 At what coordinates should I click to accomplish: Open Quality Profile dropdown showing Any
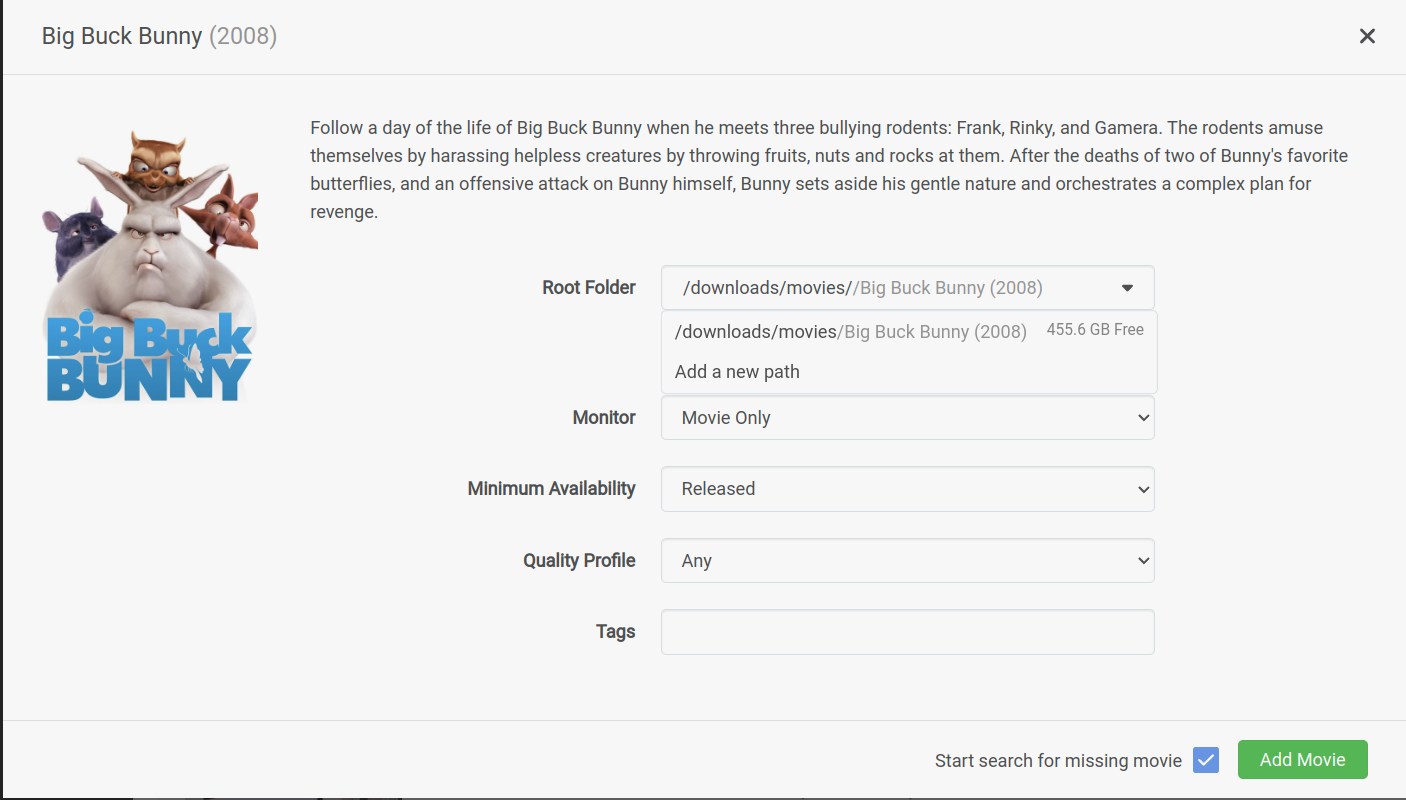click(908, 561)
